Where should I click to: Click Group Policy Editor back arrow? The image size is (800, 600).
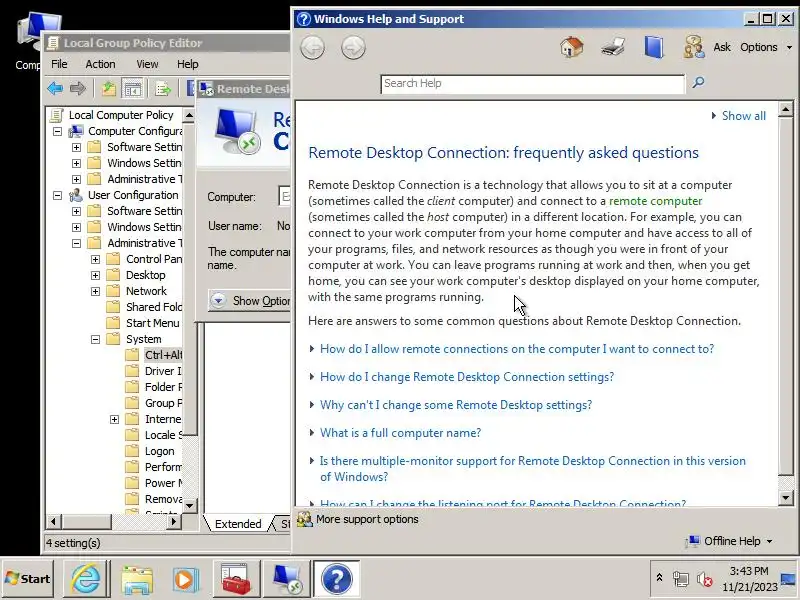55,88
